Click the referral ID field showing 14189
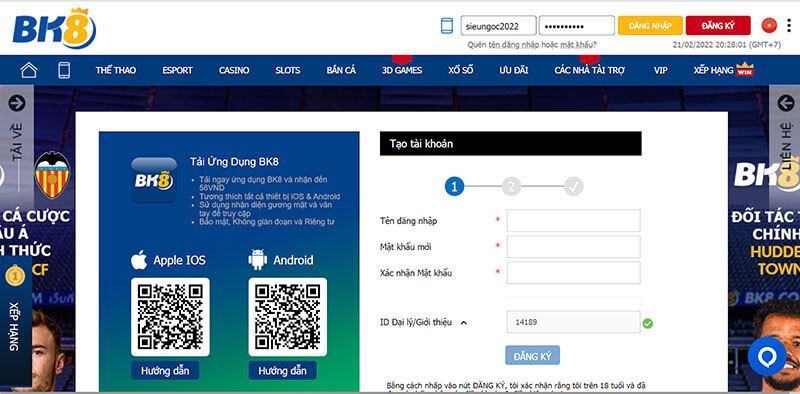Screen dimensions: 800x394 [x=573, y=322]
